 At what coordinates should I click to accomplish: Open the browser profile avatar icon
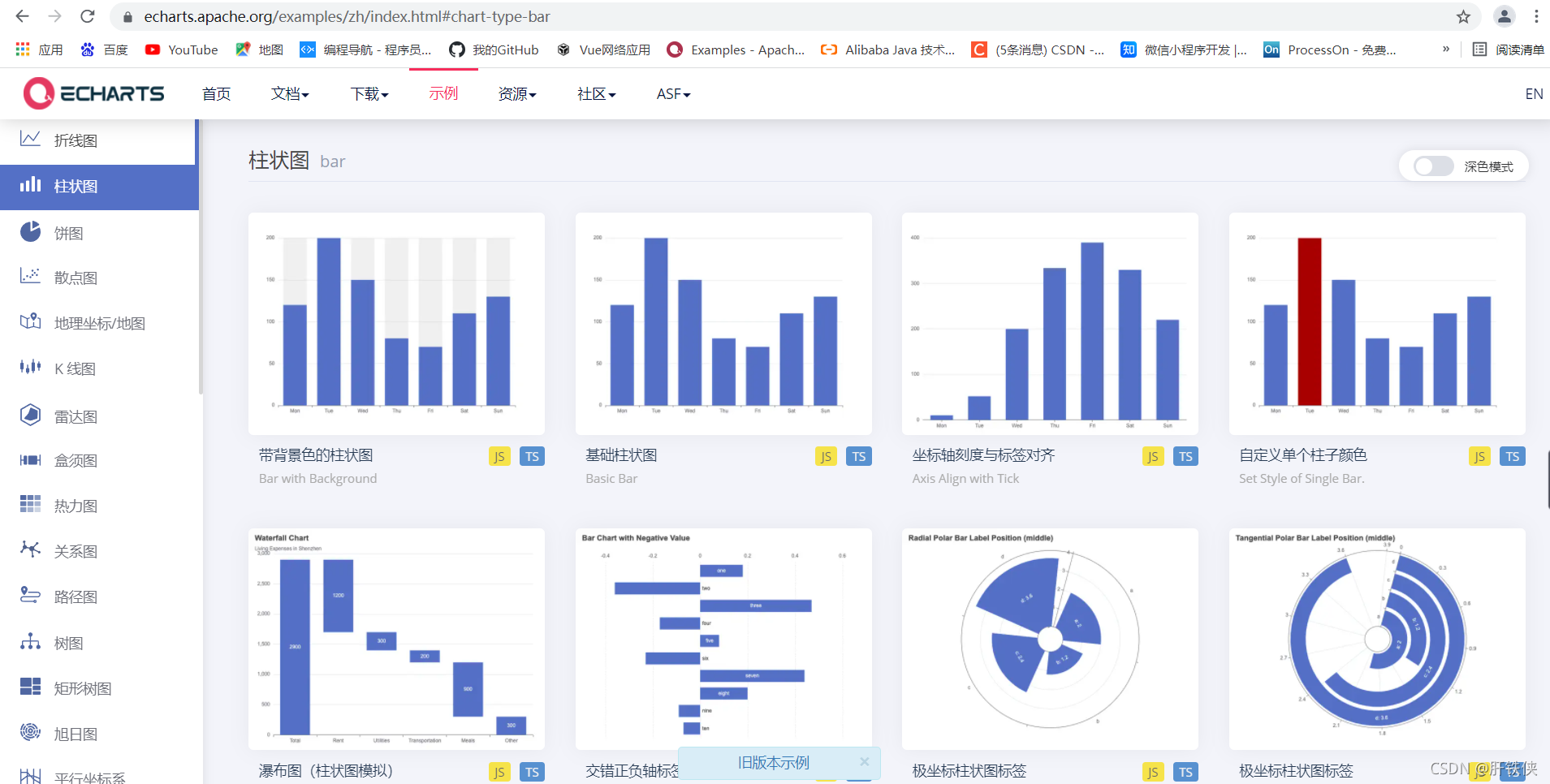[x=1504, y=16]
